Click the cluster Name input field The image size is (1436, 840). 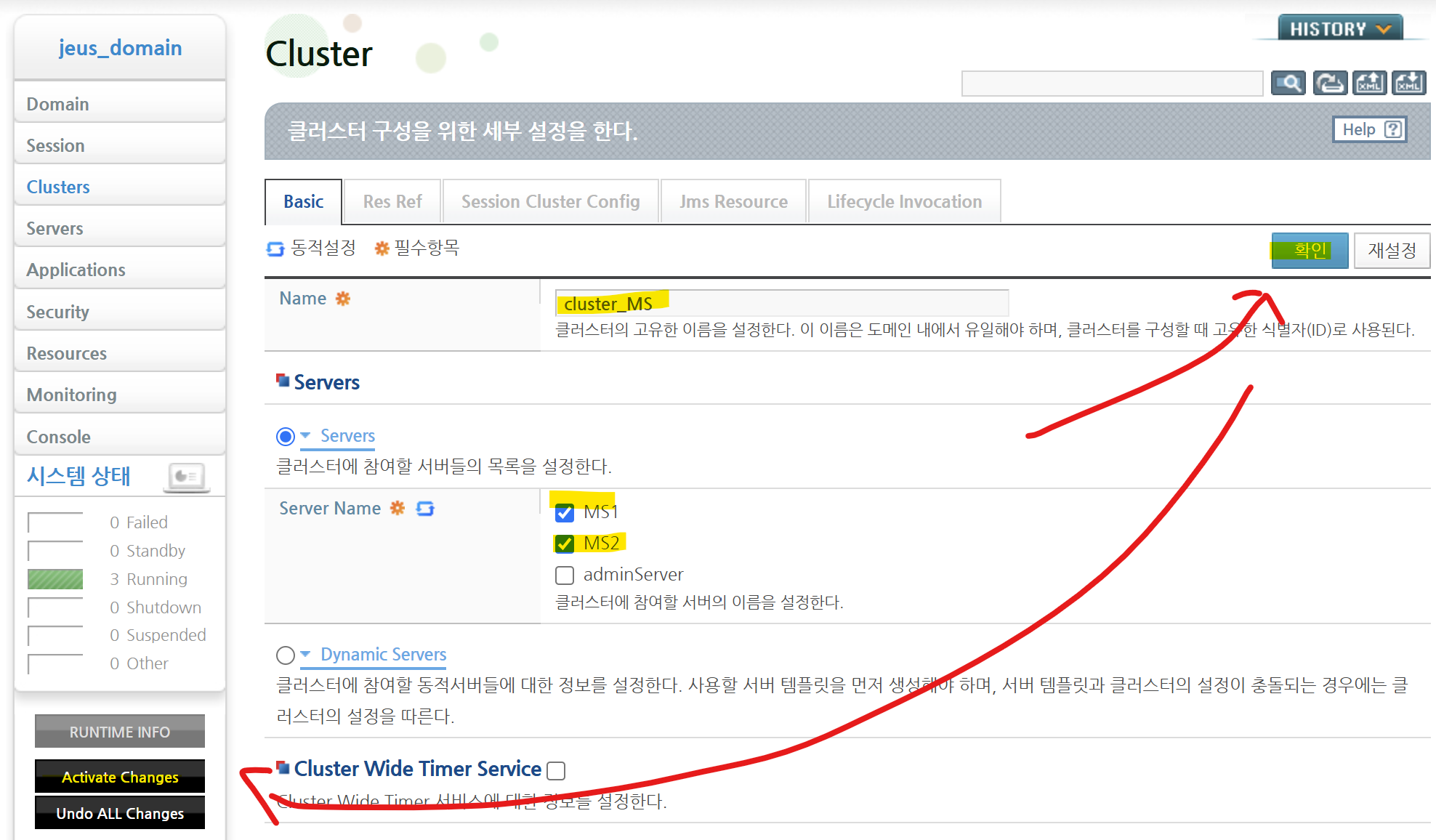pos(781,303)
